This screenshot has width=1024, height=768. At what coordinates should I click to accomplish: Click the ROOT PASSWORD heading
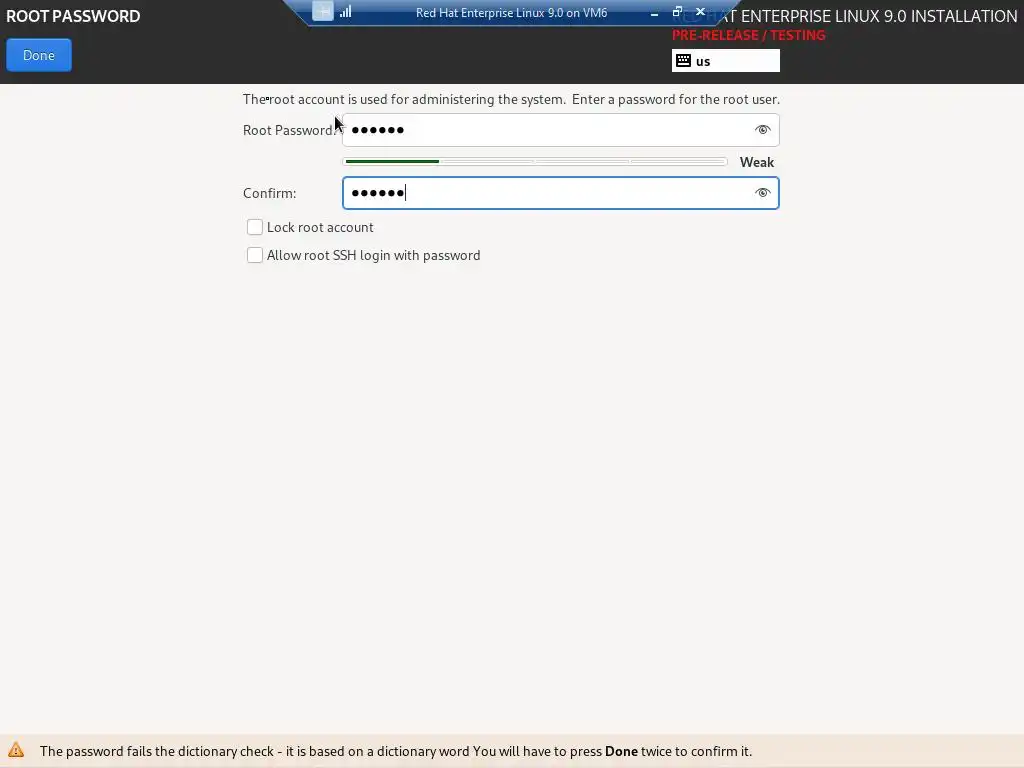[73, 16]
